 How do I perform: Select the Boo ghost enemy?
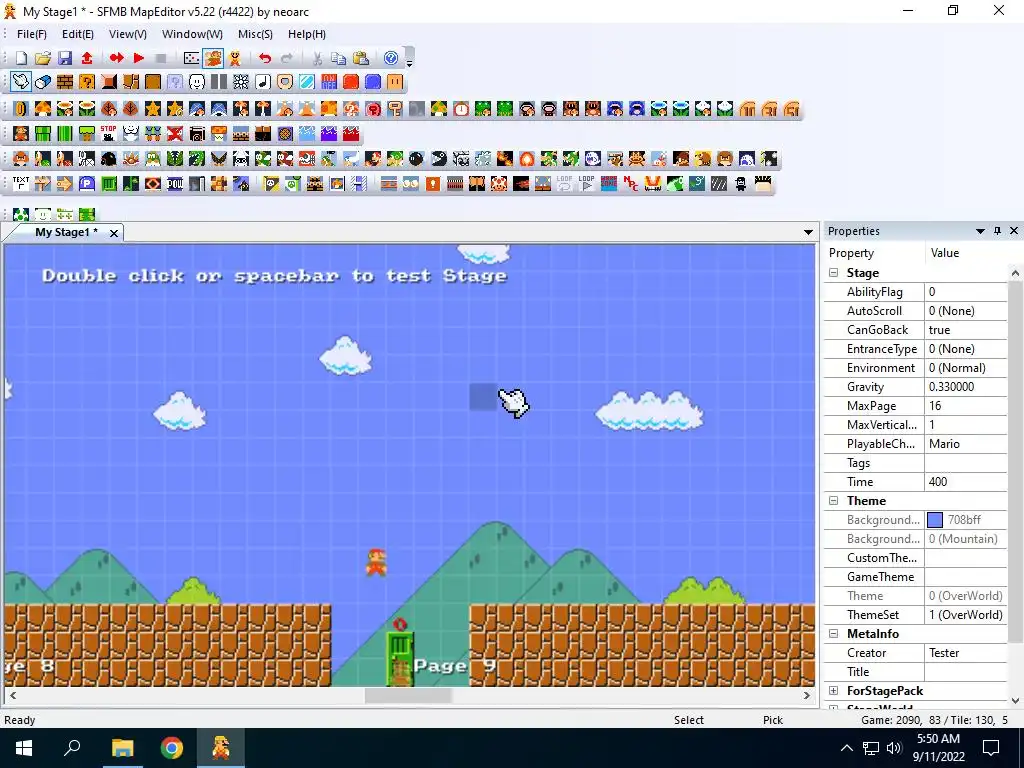pos(592,159)
